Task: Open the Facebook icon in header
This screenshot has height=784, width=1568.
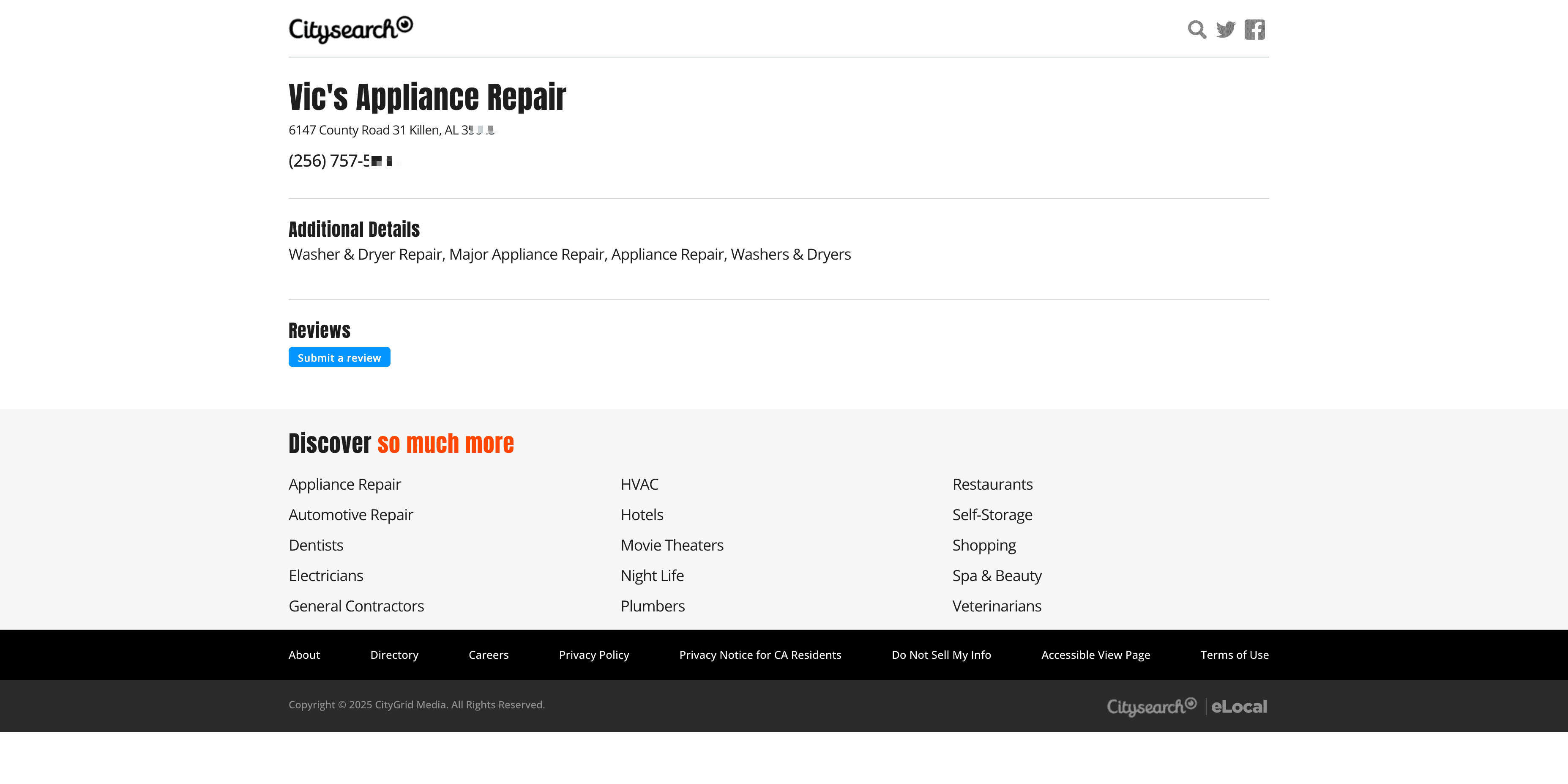Action: click(x=1254, y=29)
